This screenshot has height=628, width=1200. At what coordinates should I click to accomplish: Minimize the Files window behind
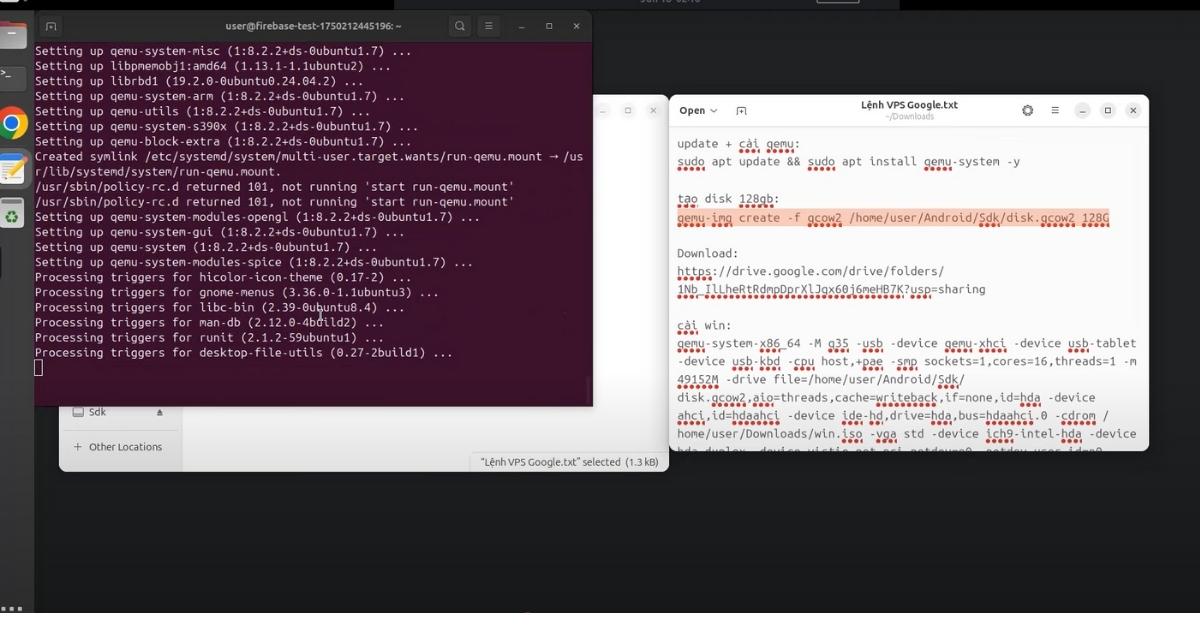pos(603,110)
